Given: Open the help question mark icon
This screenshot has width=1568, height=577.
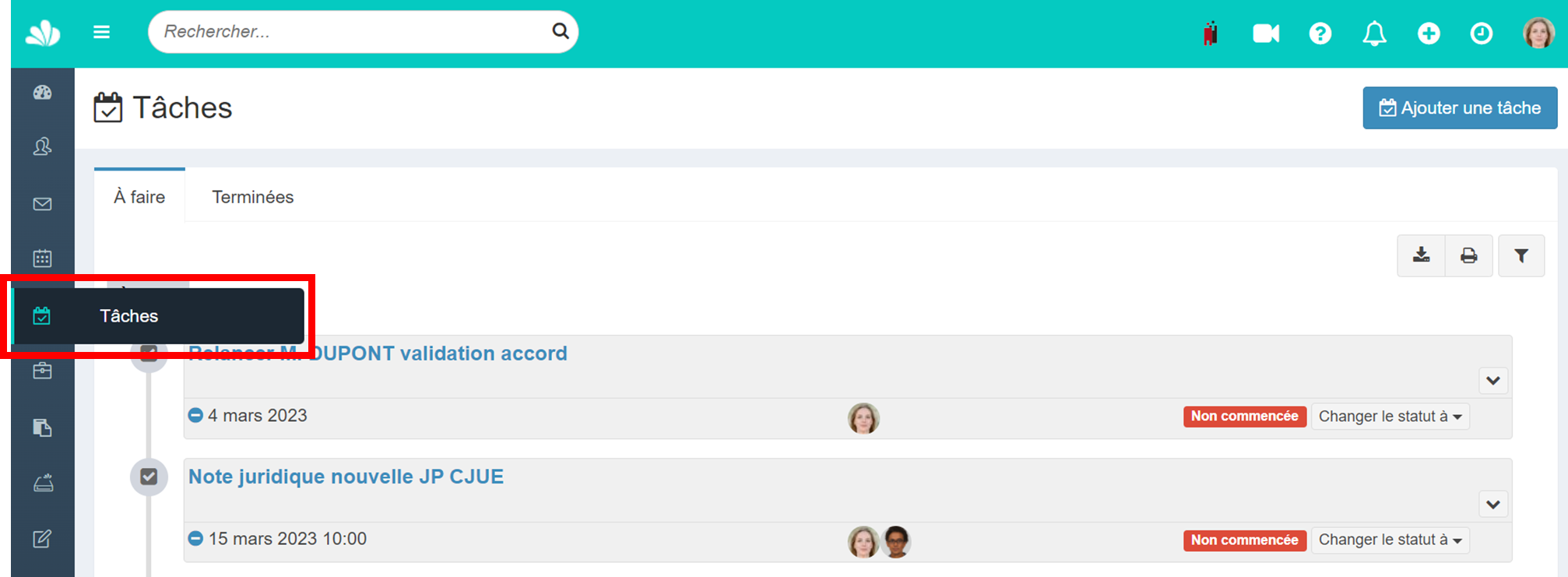Looking at the screenshot, I should (x=1320, y=33).
